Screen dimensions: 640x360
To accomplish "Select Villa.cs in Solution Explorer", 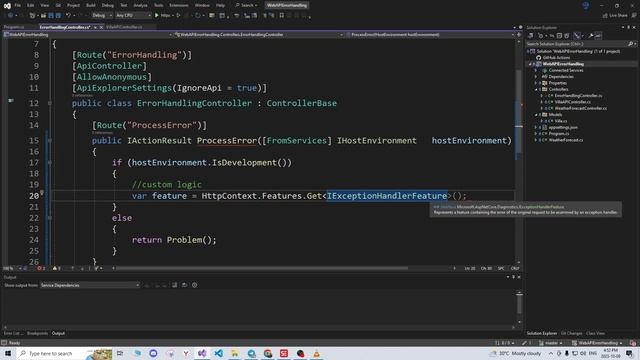I will [561, 121].
